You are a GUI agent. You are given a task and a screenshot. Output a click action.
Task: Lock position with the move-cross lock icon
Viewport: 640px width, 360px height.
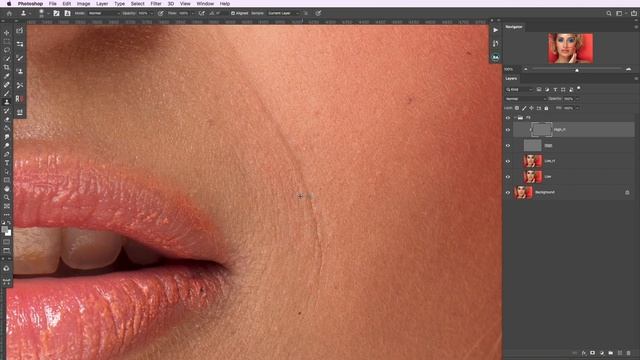(x=531, y=108)
